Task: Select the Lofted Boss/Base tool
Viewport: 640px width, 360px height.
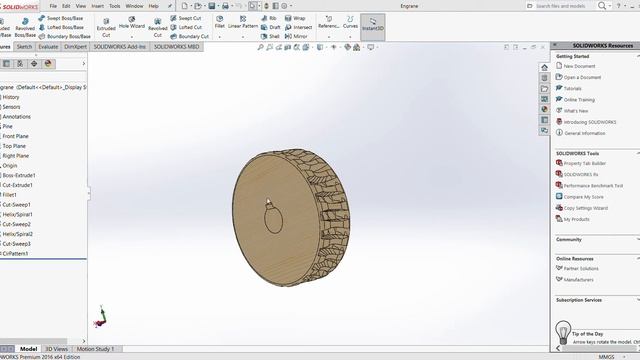Action: click(x=61, y=27)
